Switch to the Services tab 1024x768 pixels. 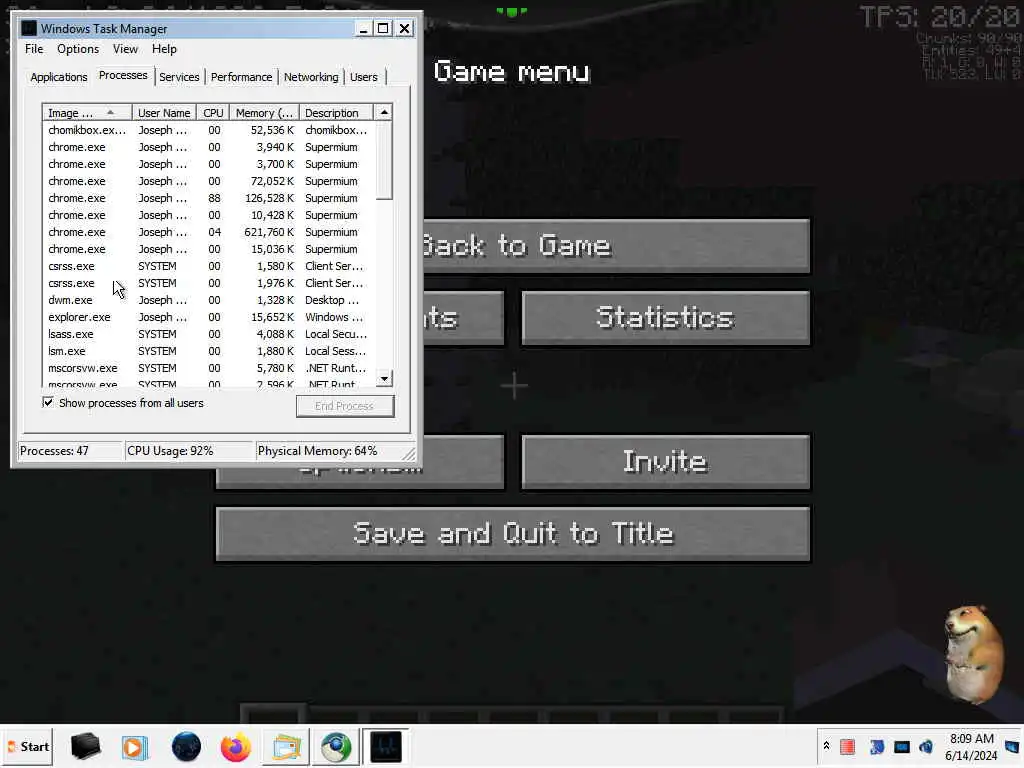click(179, 77)
